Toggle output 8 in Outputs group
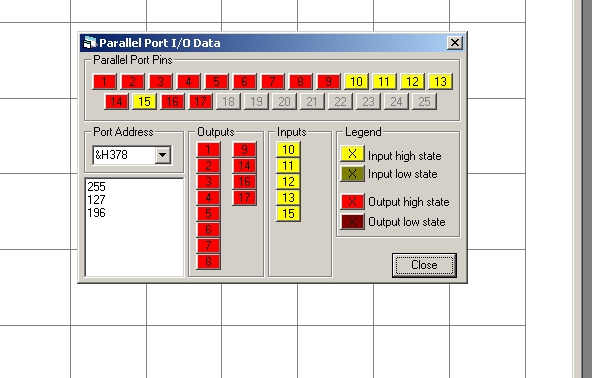 208,262
